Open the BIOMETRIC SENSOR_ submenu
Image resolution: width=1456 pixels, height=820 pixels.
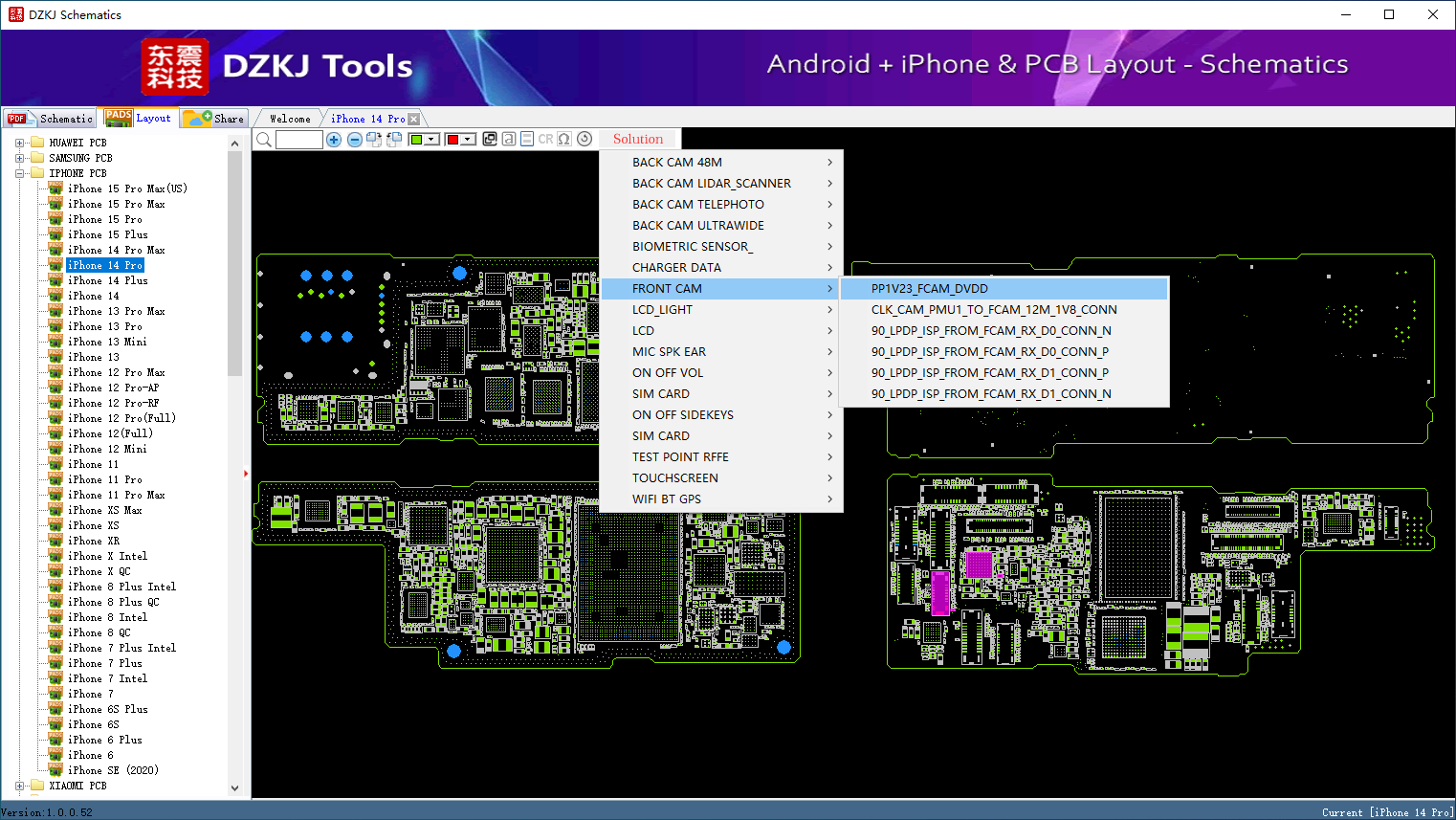pyautogui.click(x=721, y=247)
